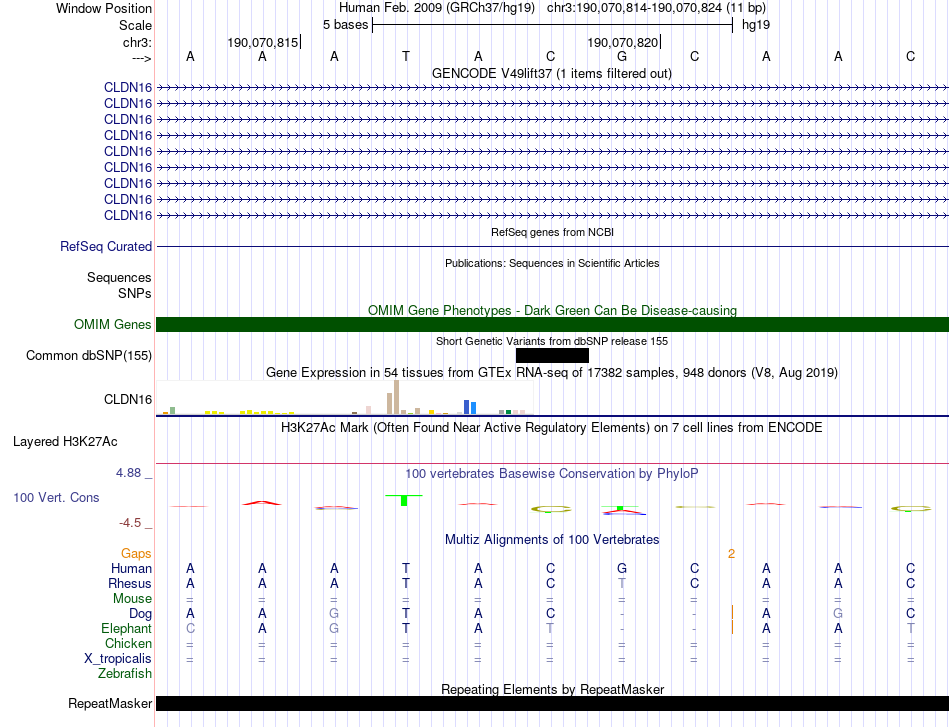The image size is (950, 727).
Task: Select the 'Chicken' species label
Action: click(x=128, y=643)
